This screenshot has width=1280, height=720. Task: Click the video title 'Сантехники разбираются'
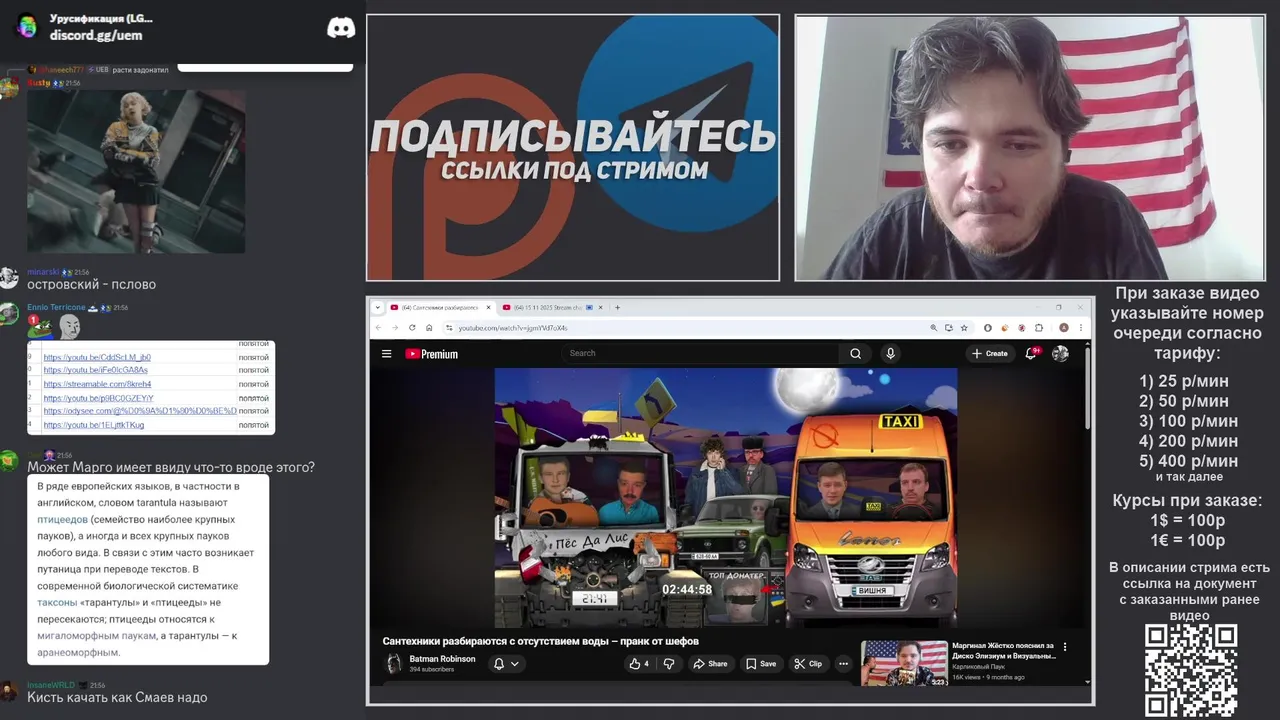[540, 641]
